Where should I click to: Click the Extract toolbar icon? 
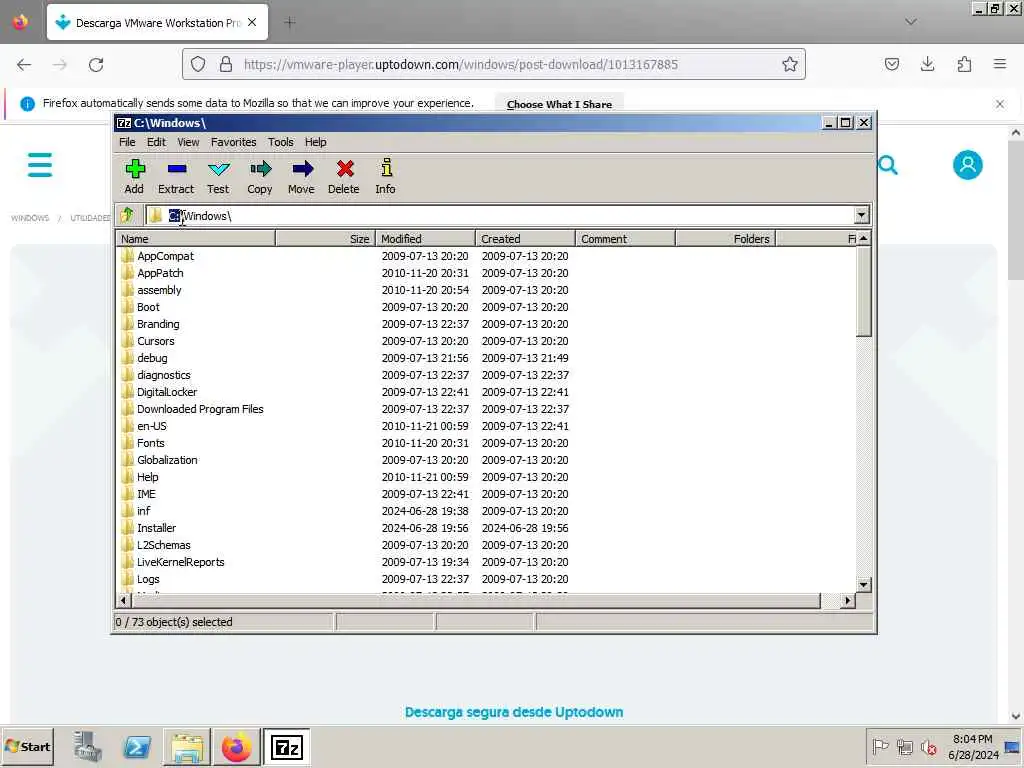(176, 176)
